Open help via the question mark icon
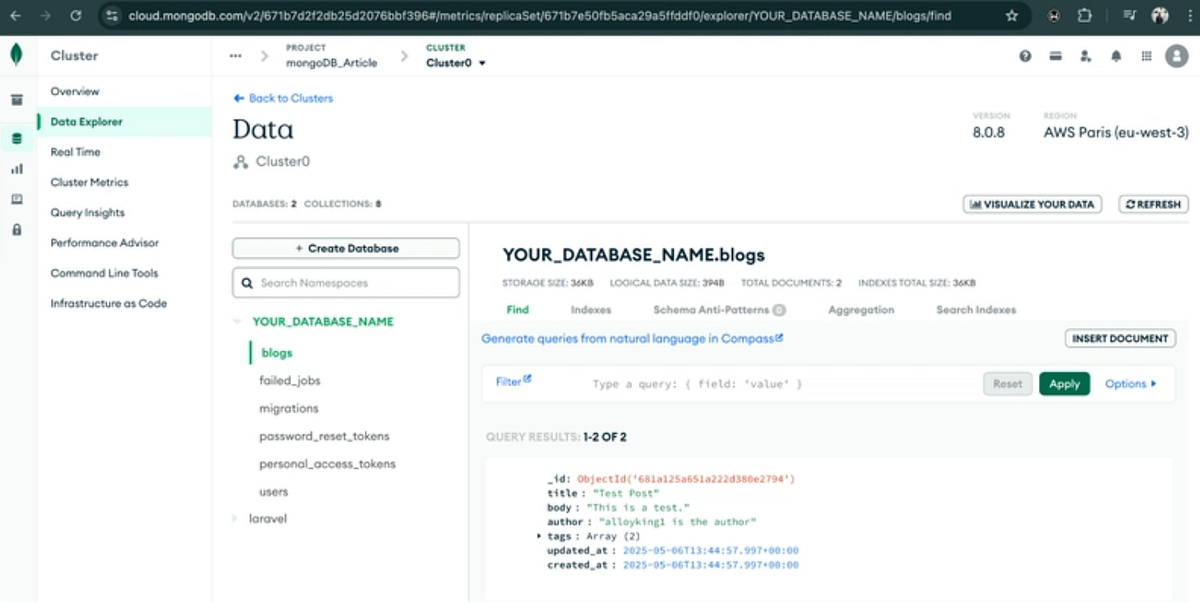This screenshot has width=1200, height=612. tap(1025, 56)
